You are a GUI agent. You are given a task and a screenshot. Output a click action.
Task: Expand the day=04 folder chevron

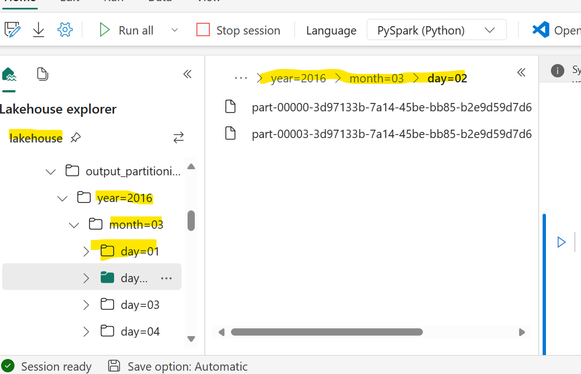coord(86,331)
